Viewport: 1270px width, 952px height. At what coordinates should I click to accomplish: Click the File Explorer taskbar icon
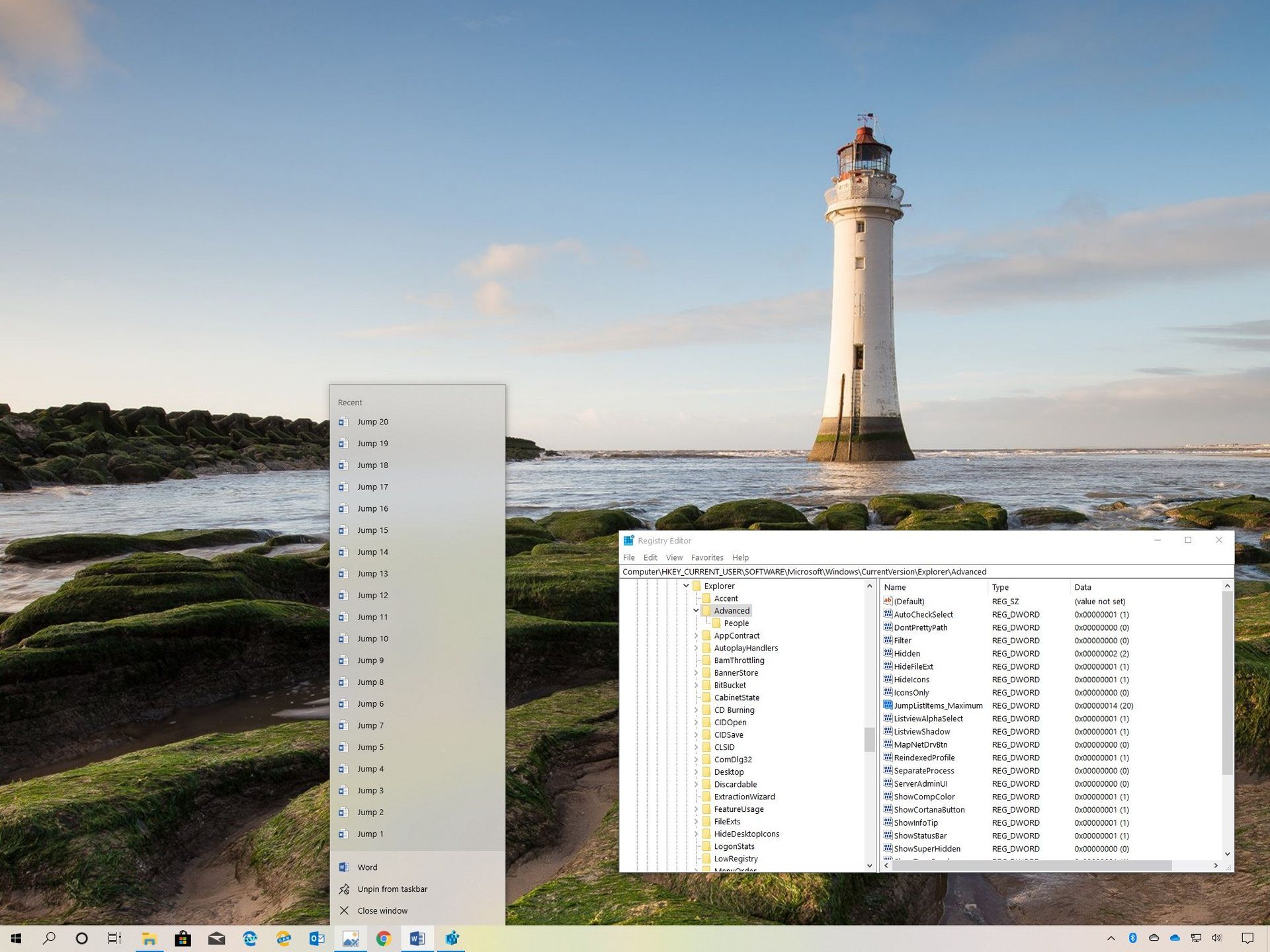point(149,938)
